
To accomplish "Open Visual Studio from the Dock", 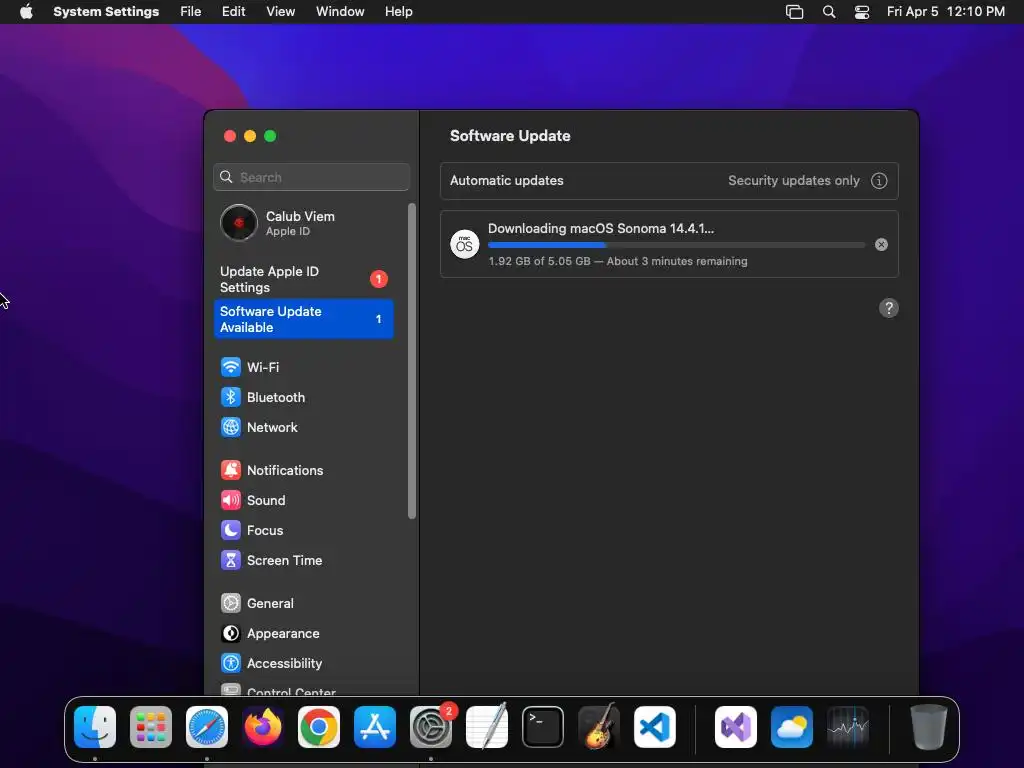I will click(x=736, y=727).
